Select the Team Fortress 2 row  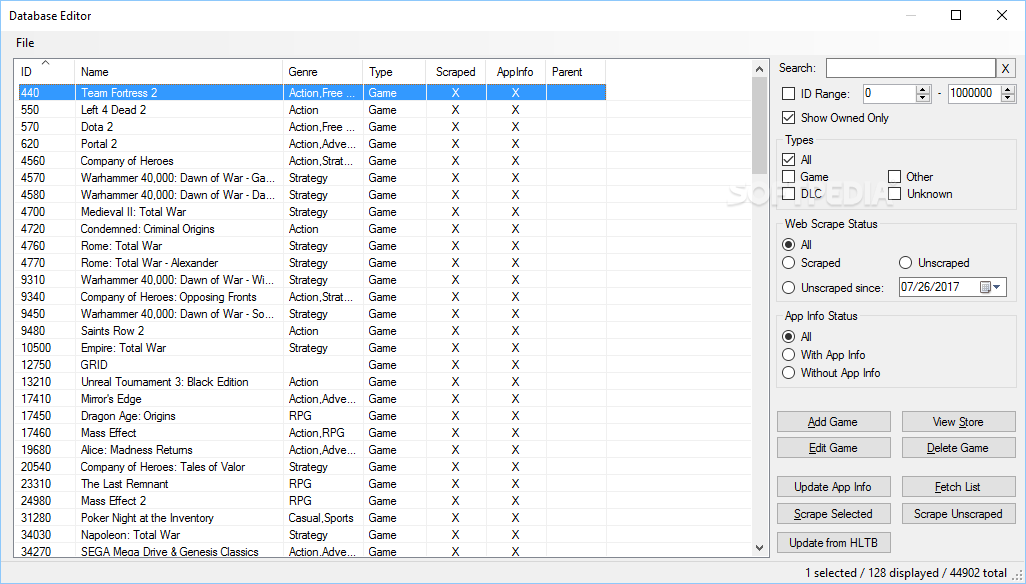311,93
